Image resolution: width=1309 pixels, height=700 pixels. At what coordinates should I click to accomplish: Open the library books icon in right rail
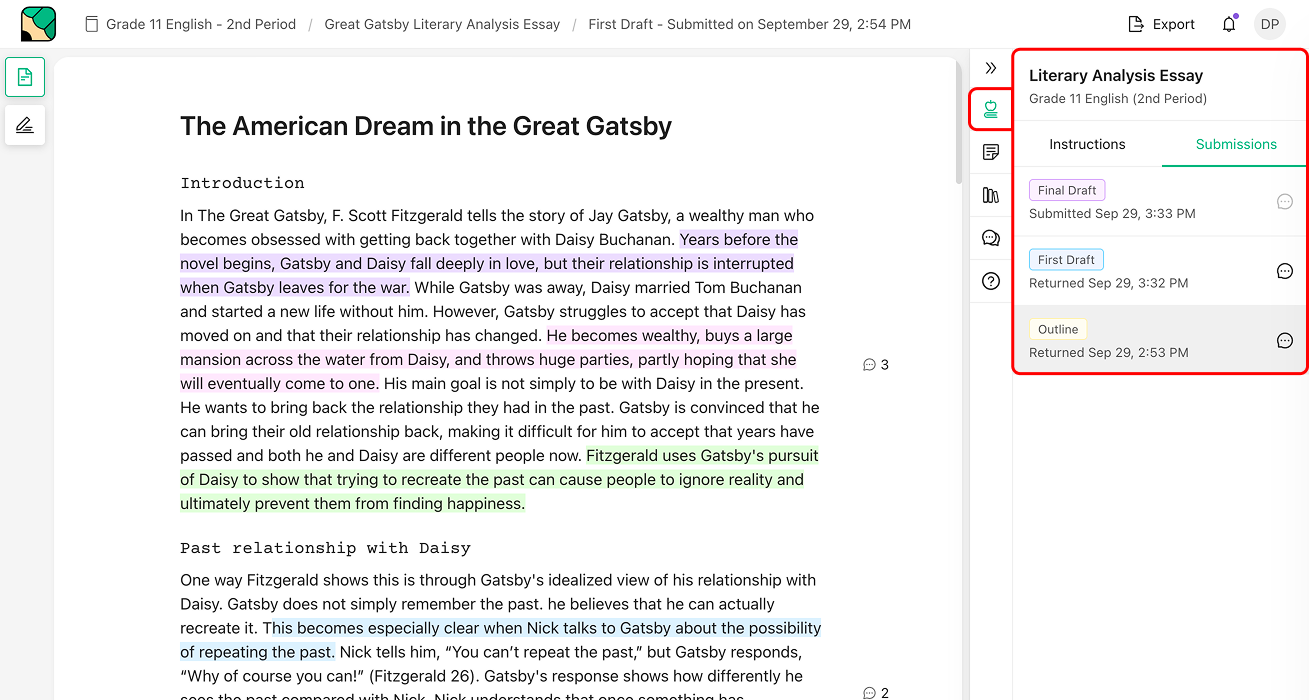click(x=991, y=195)
